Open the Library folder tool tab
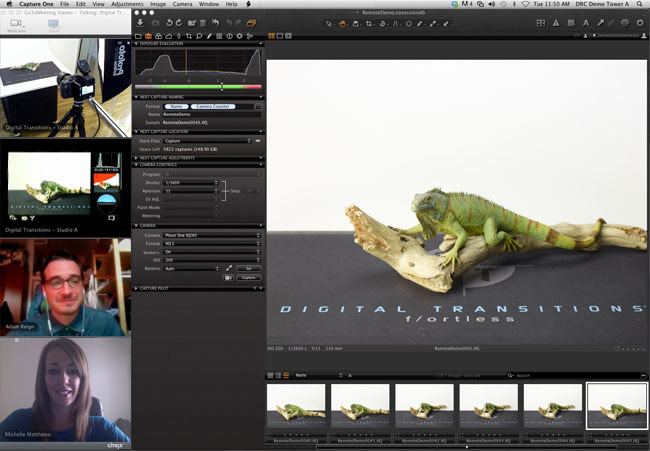Screen dimensions: 650x451 [138, 36]
